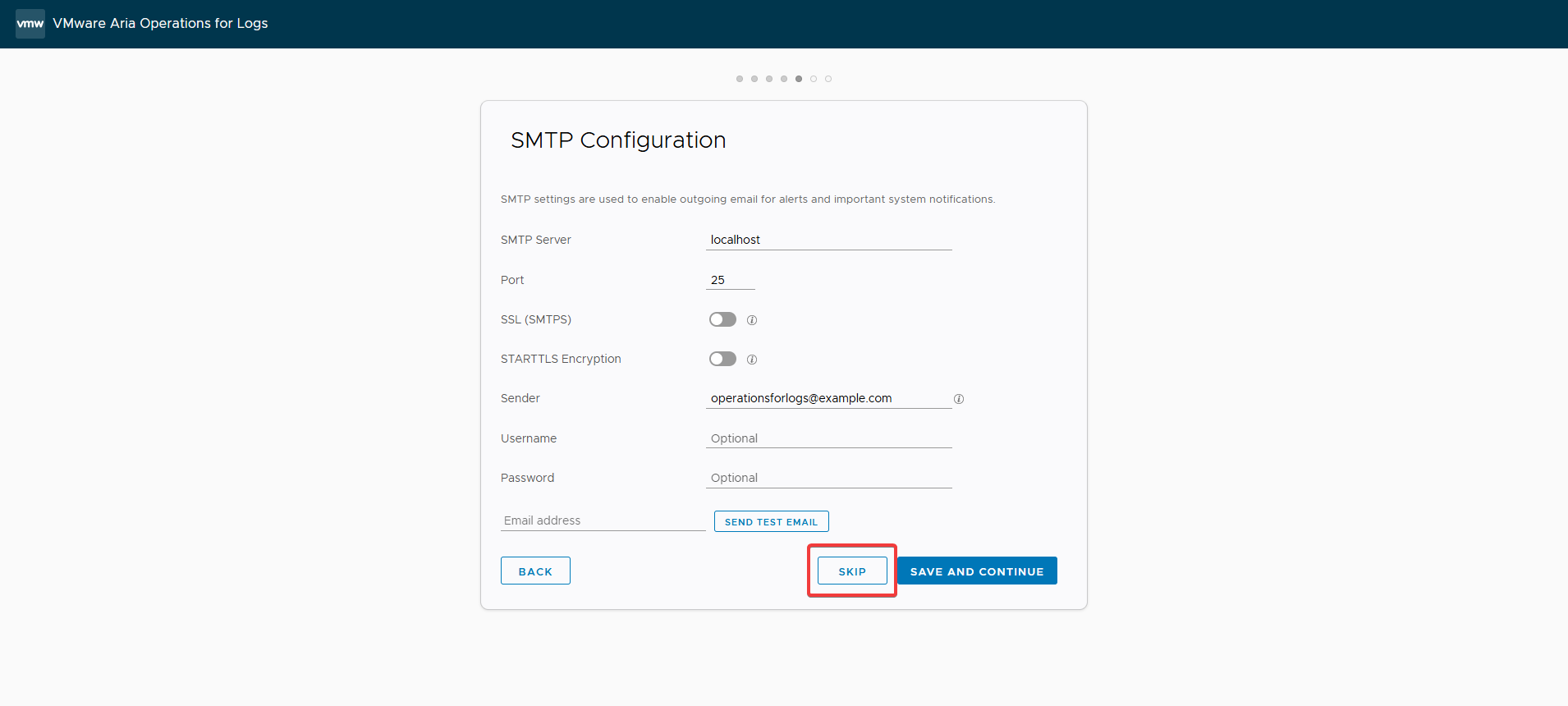Click the STARTTLS Encryption label
The width and height of the screenshot is (1568, 706).
pos(561,359)
